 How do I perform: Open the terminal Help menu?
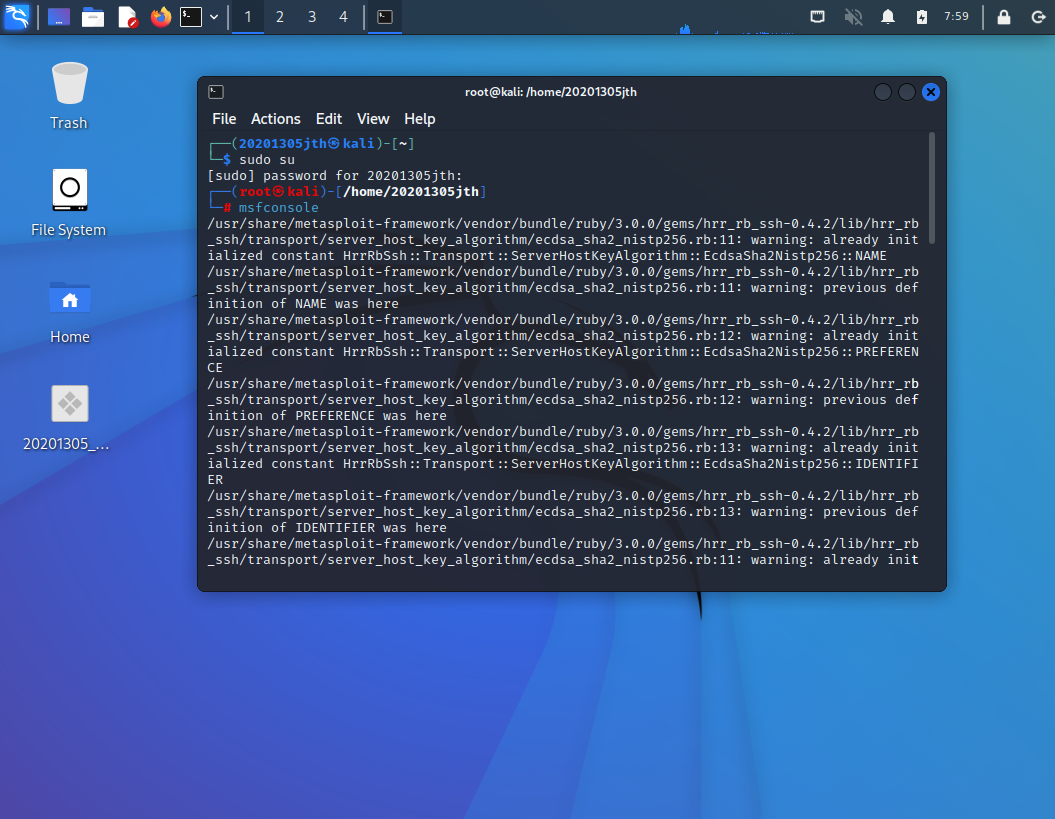420,119
